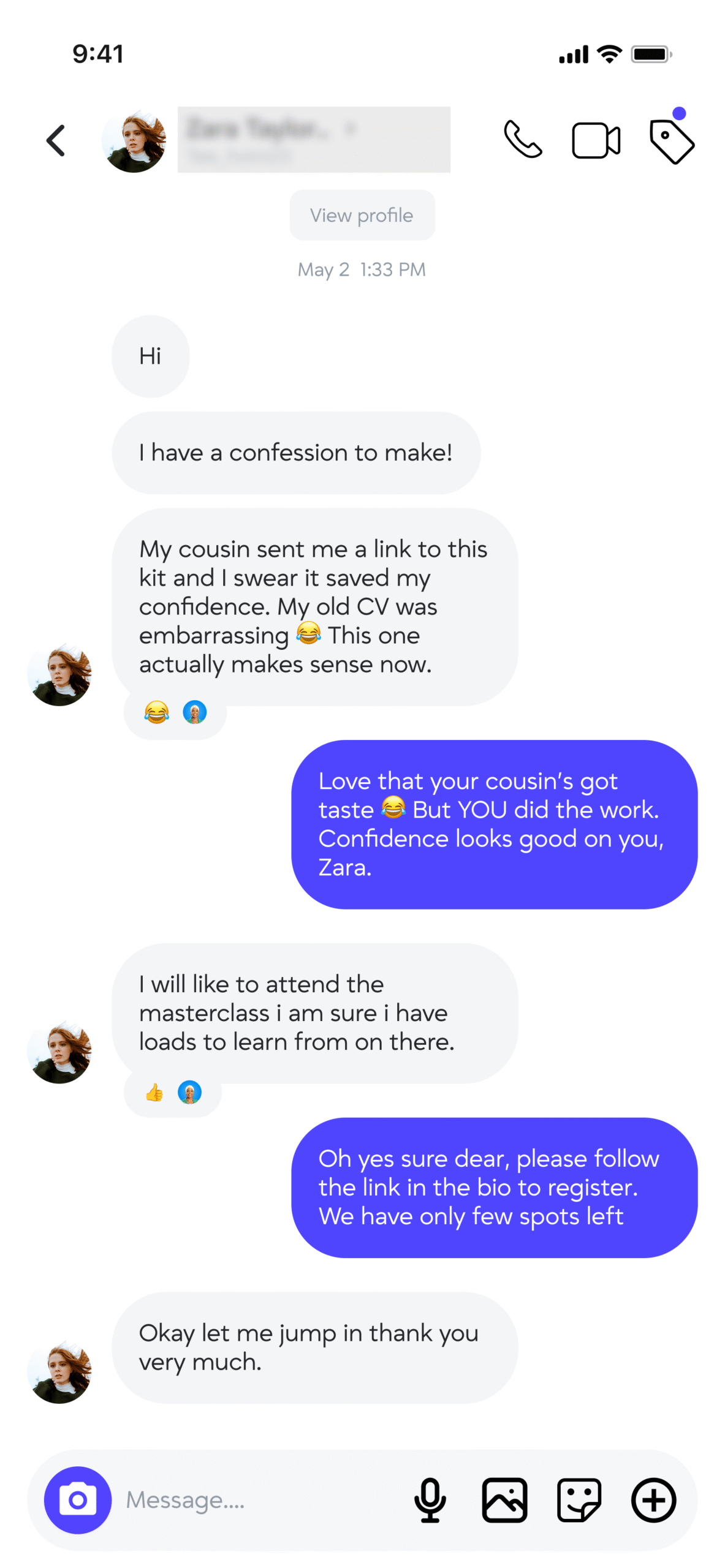Tap the plus icon for more options
Image resolution: width=725 pixels, height=1568 pixels.
[x=653, y=1499]
